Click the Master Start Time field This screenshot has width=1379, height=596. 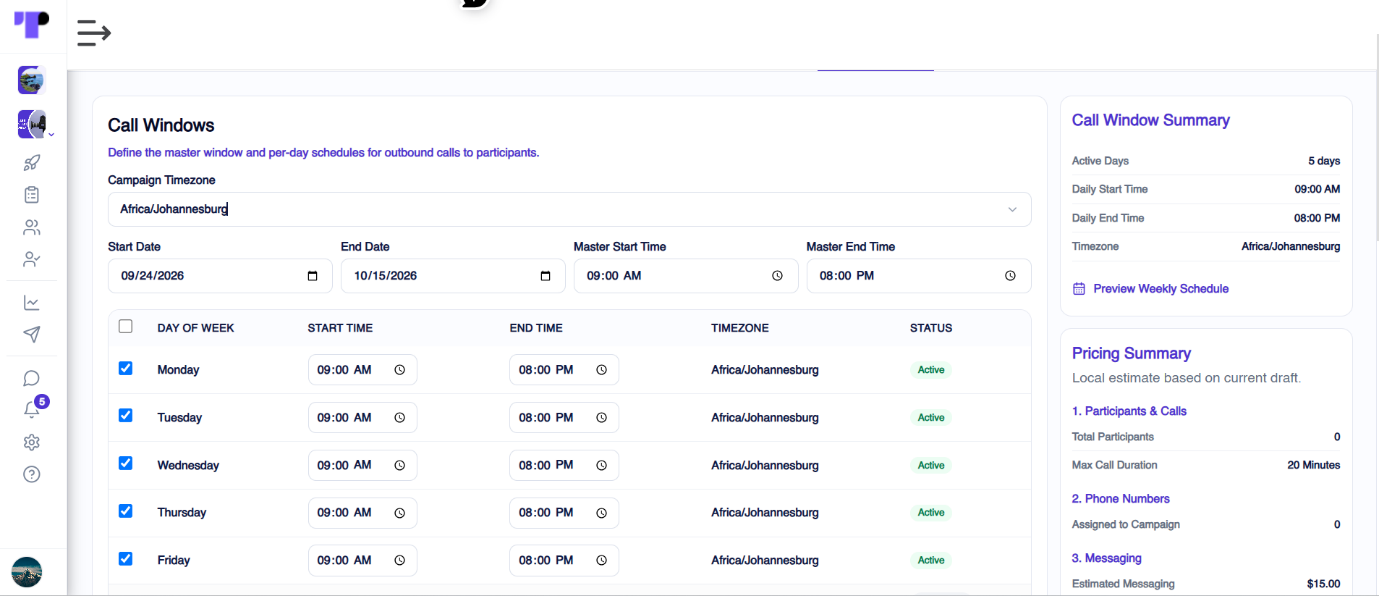click(x=686, y=276)
